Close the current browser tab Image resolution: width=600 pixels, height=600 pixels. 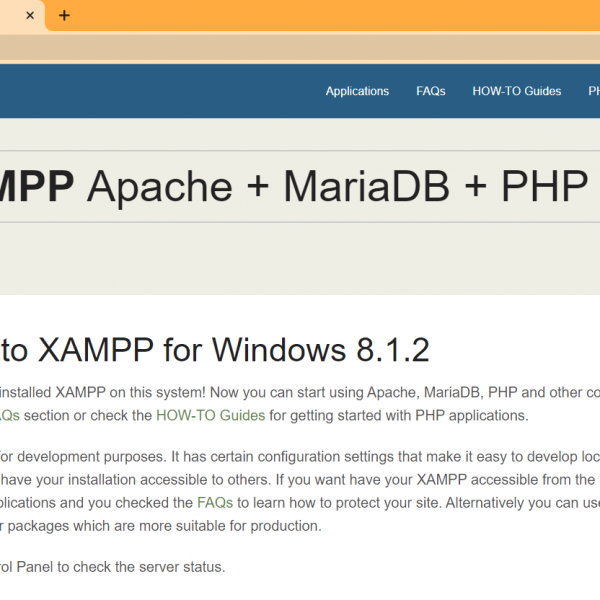[x=30, y=16]
